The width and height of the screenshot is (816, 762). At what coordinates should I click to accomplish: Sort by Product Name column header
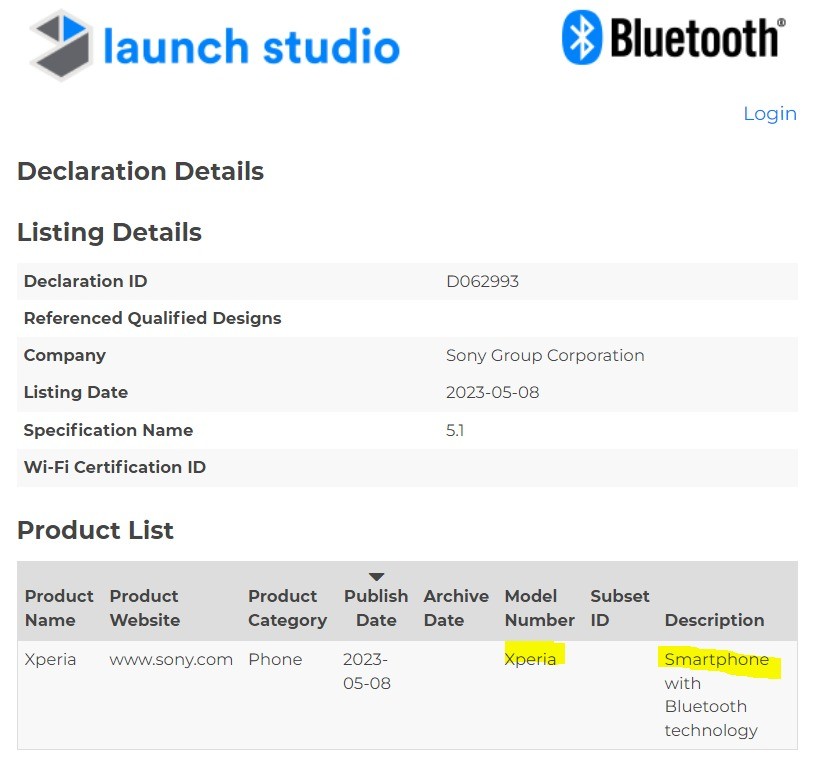(59, 608)
